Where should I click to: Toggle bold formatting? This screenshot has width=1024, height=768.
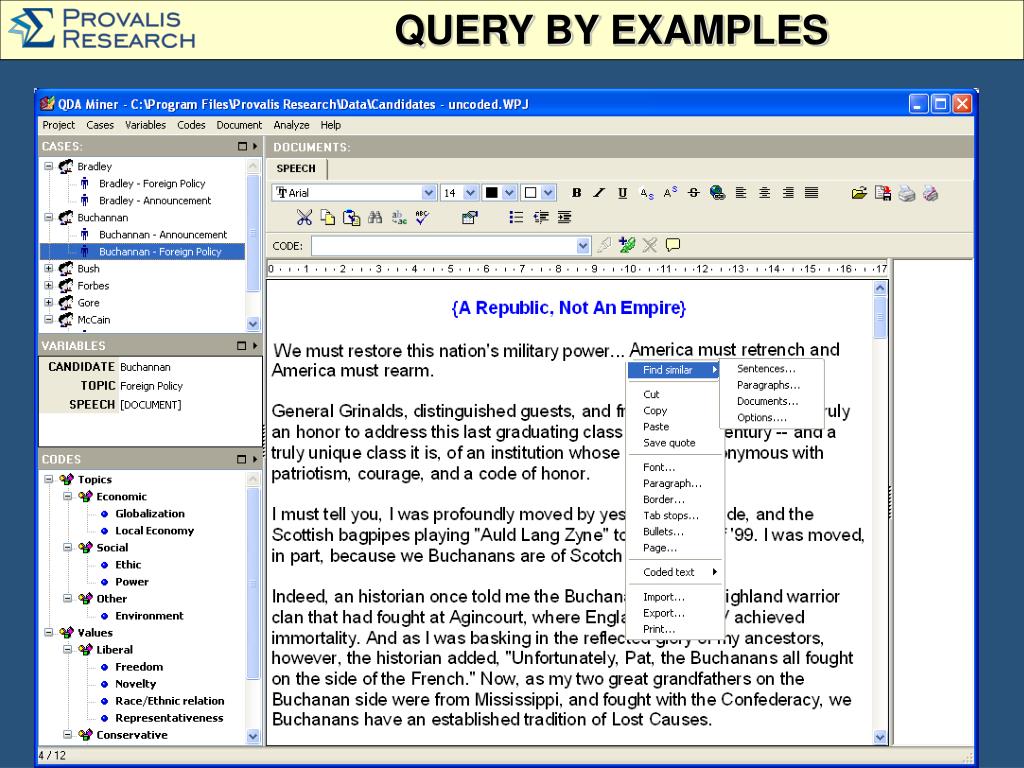click(576, 193)
